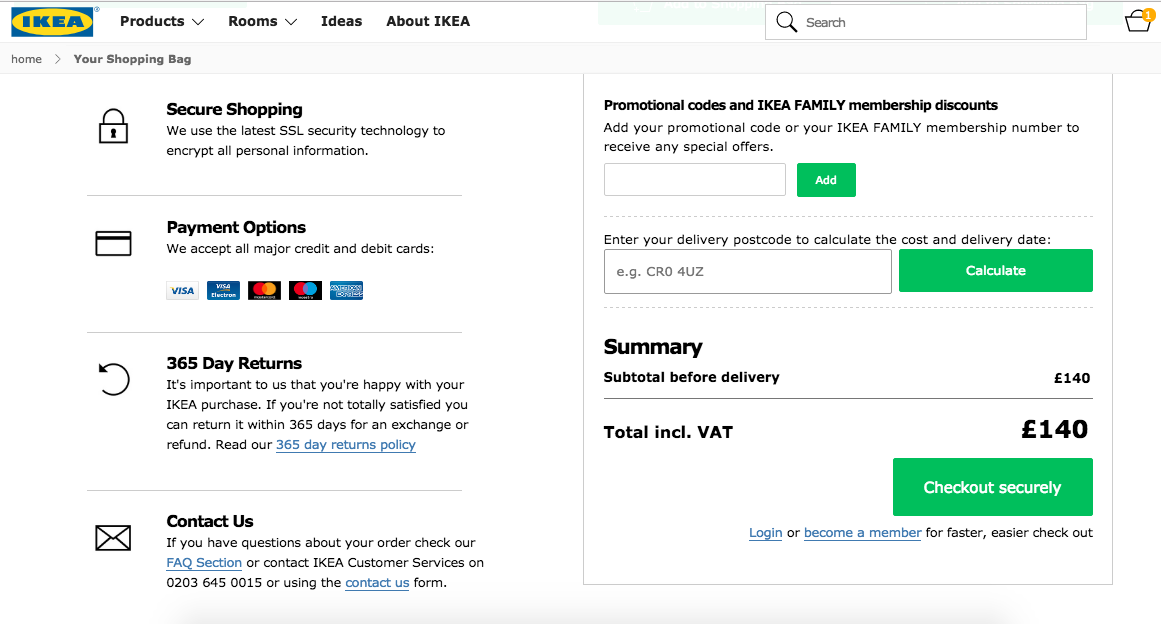Click the Payment Options heading
1161x624 pixels.
[236, 227]
